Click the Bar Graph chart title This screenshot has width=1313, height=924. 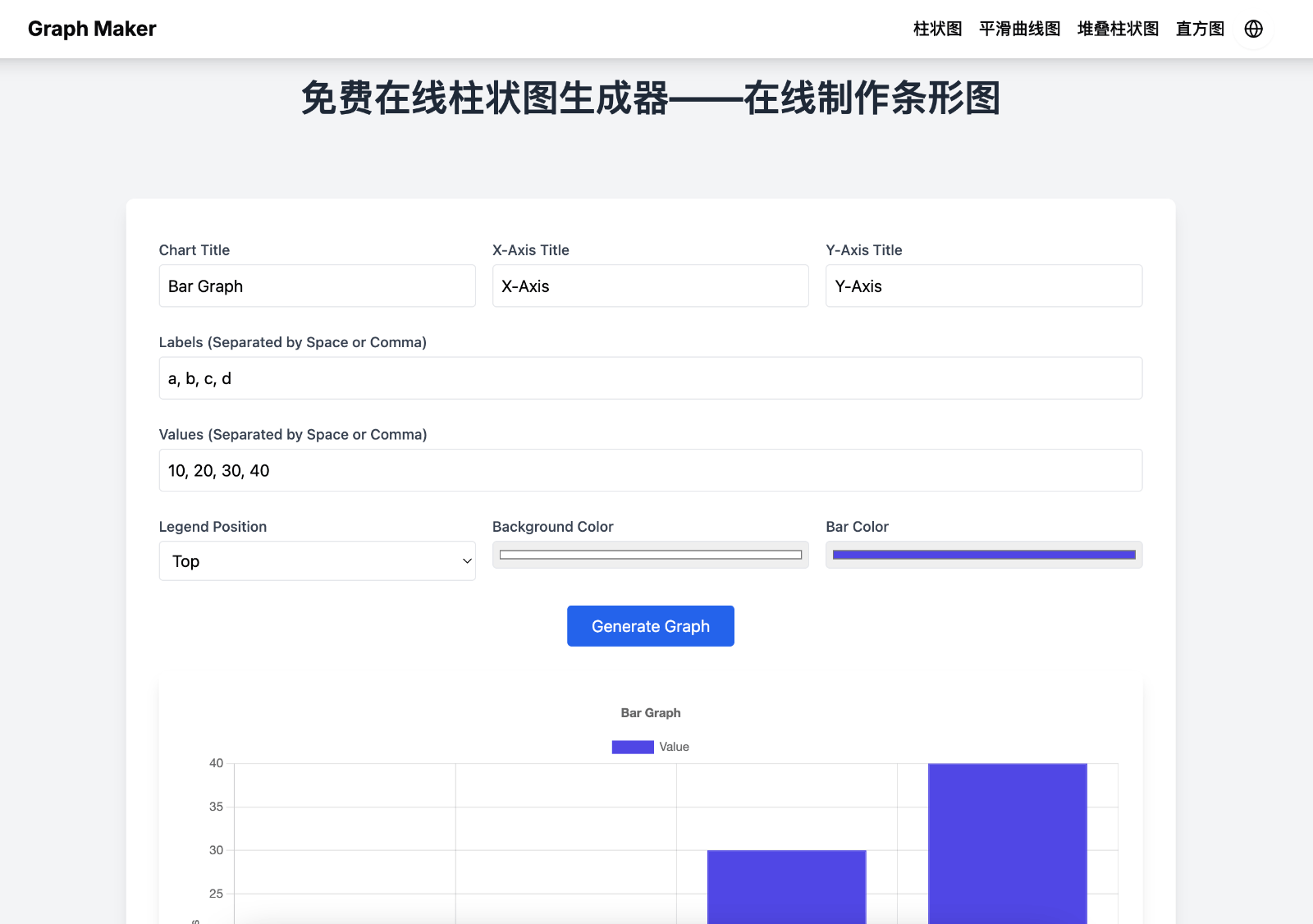[651, 713]
